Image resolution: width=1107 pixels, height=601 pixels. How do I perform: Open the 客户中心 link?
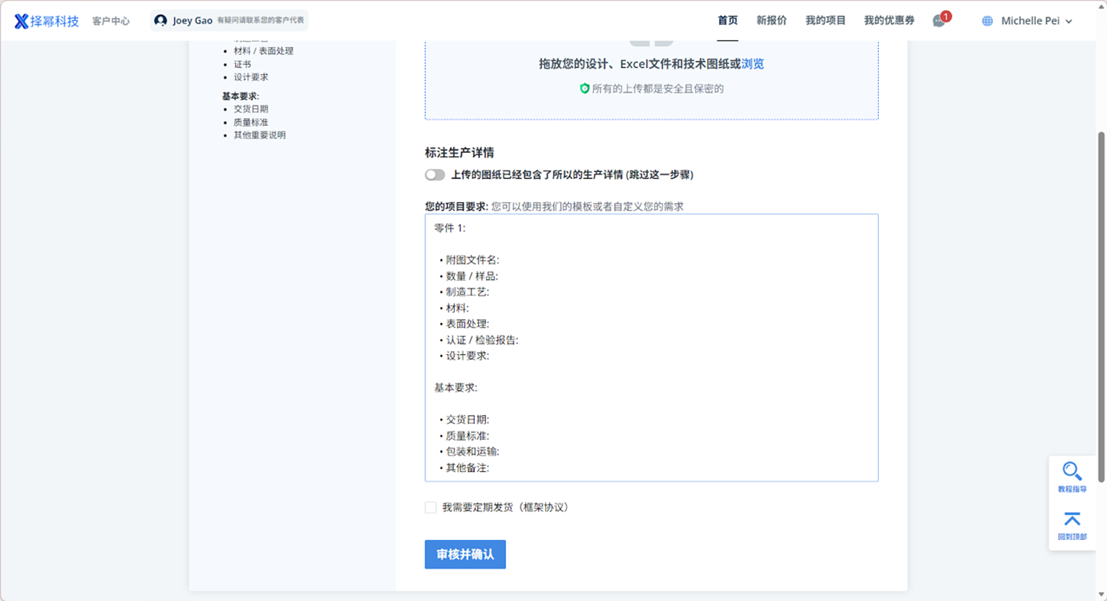[111, 21]
